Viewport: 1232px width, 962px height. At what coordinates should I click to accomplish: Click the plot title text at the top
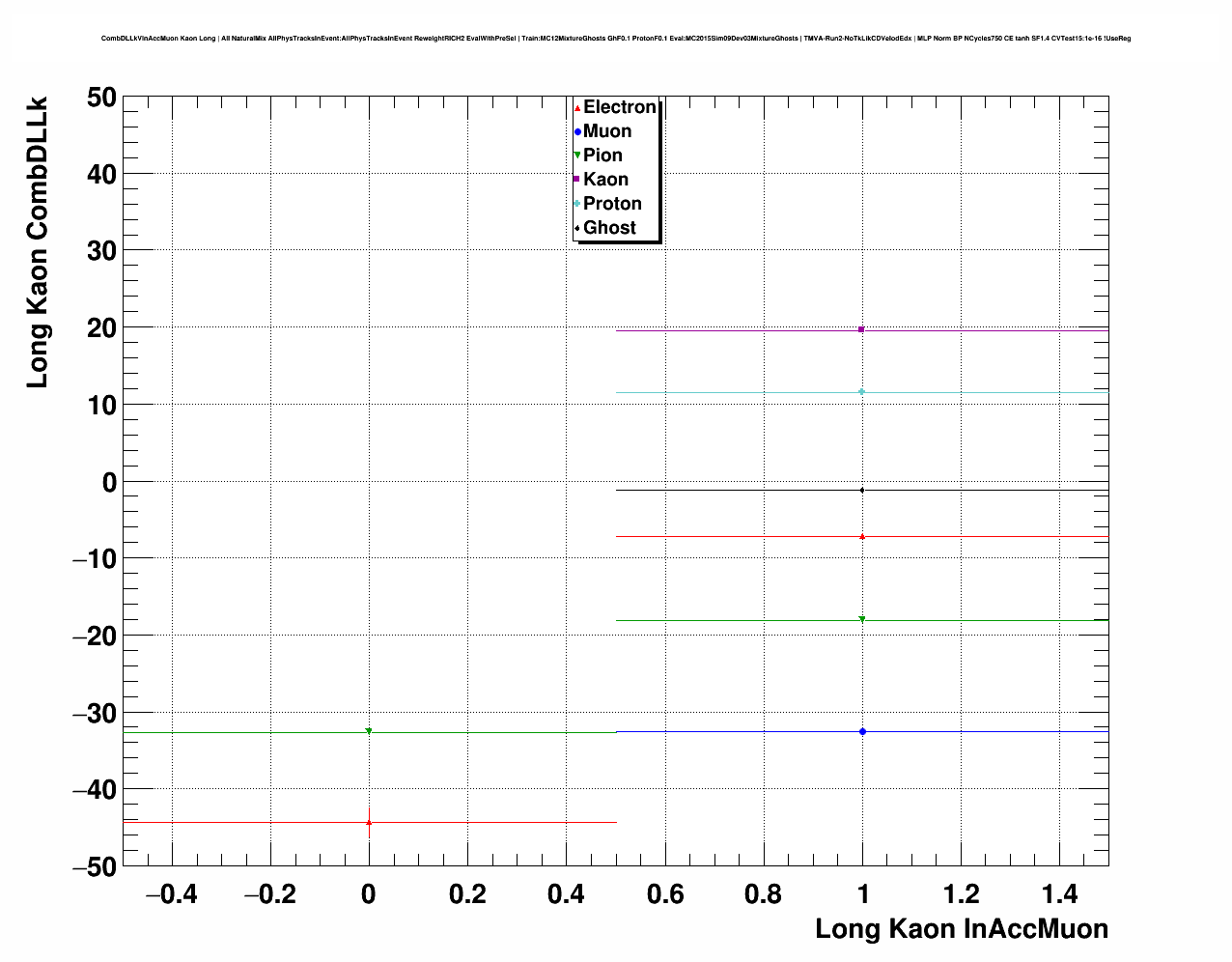click(616, 39)
